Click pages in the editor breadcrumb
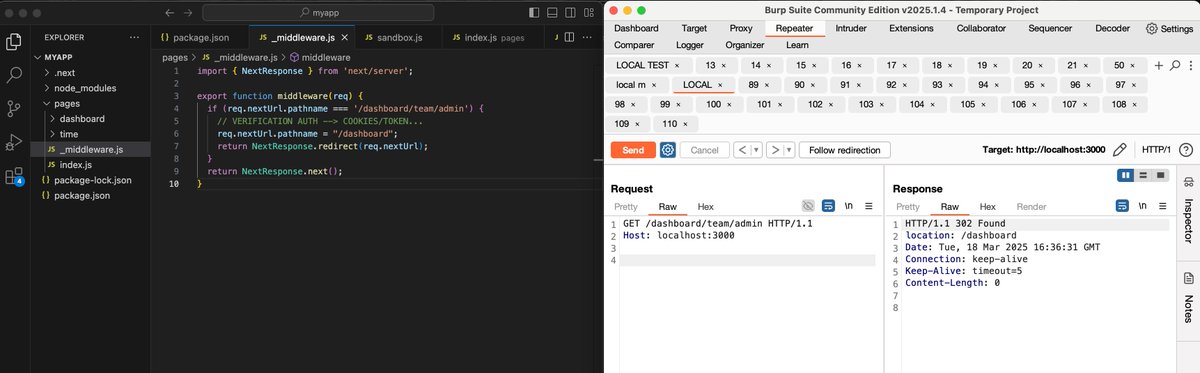This screenshot has width=1200, height=373. click(175, 57)
